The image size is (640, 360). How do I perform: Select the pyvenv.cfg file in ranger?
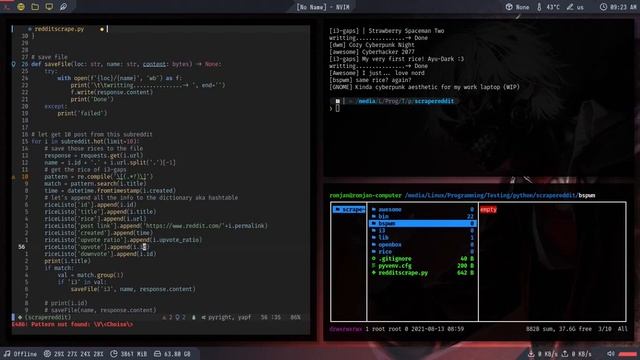coord(422,266)
